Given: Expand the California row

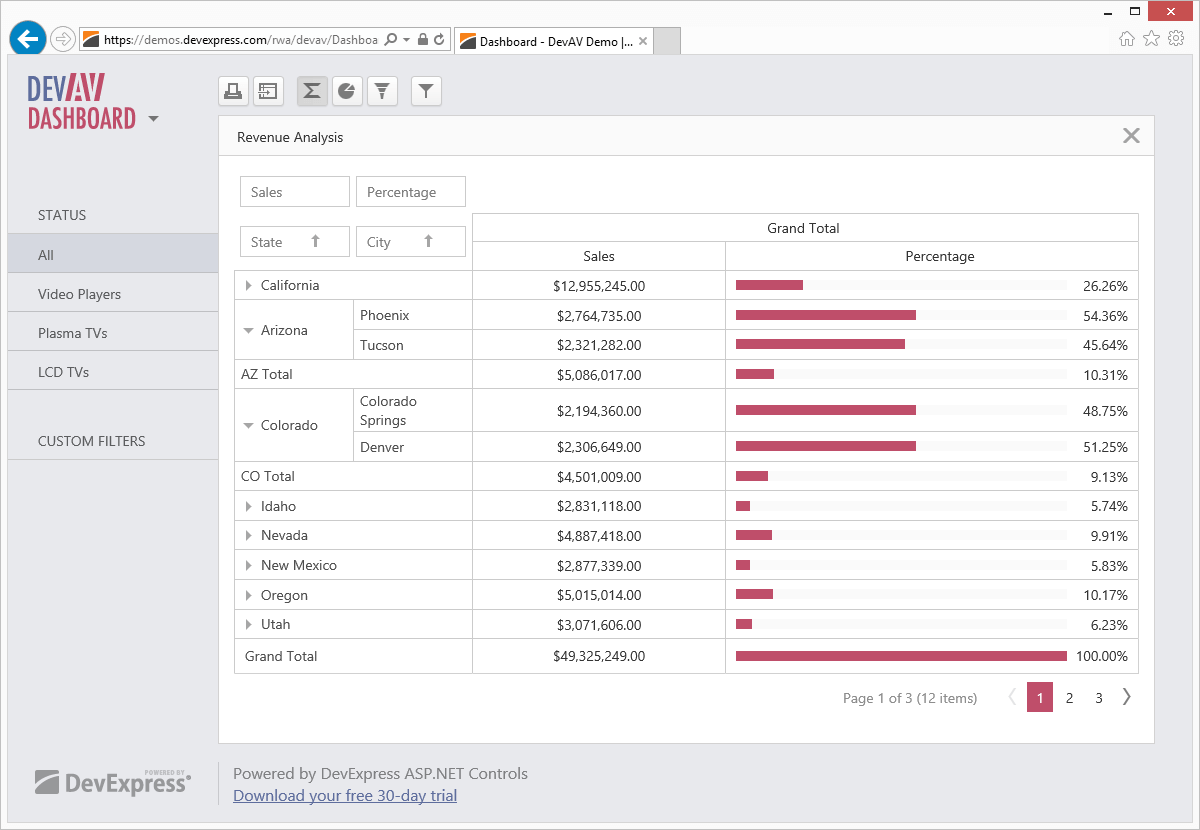Looking at the screenshot, I should 249,286.
